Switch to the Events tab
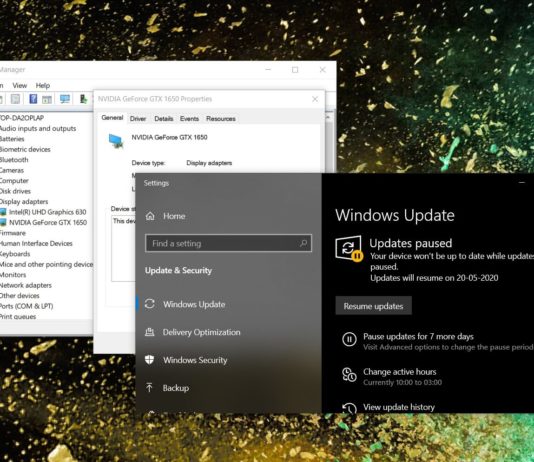The height and width of the screenshot is (462, 534). (x=189, y=118)
